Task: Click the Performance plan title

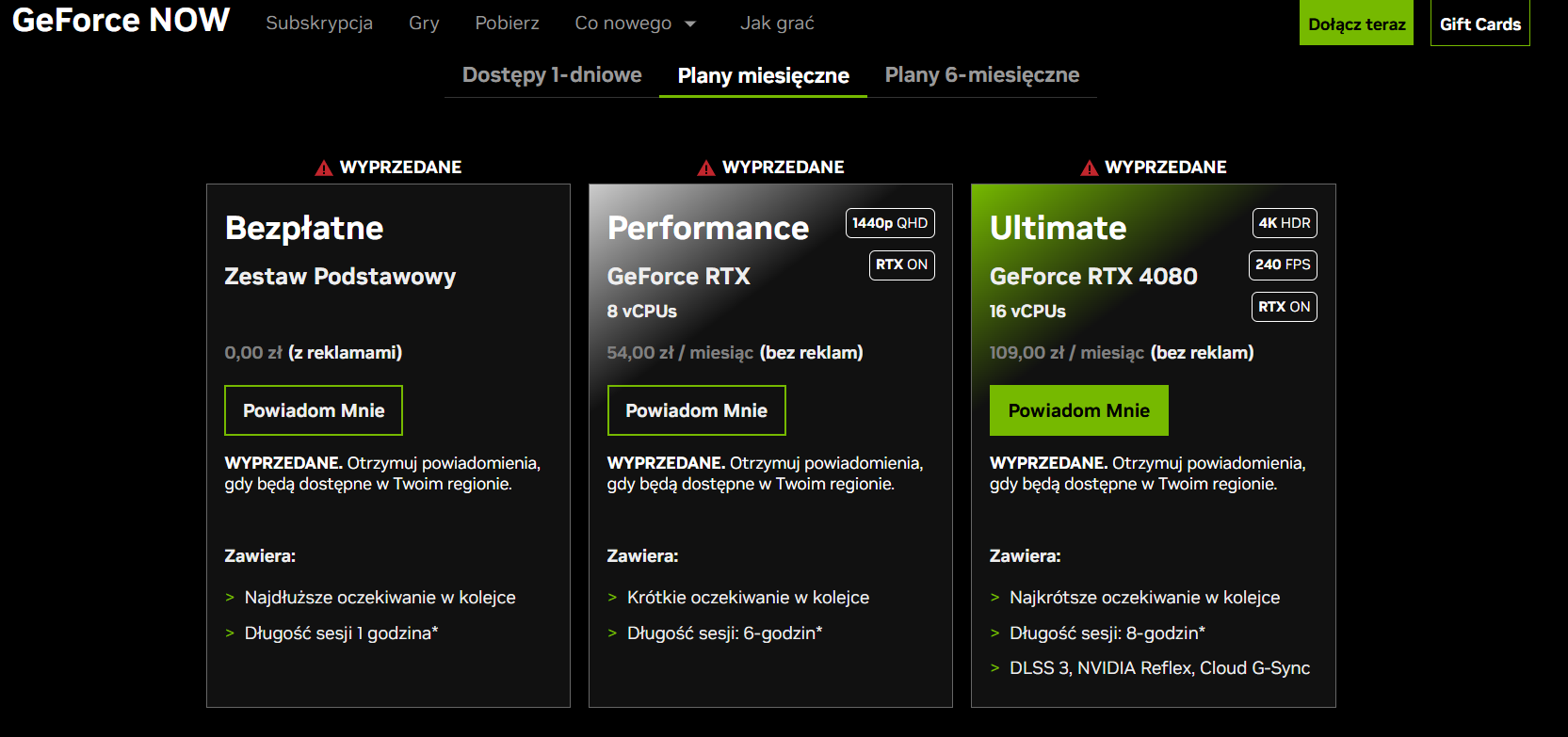Action: coord(708,228)
